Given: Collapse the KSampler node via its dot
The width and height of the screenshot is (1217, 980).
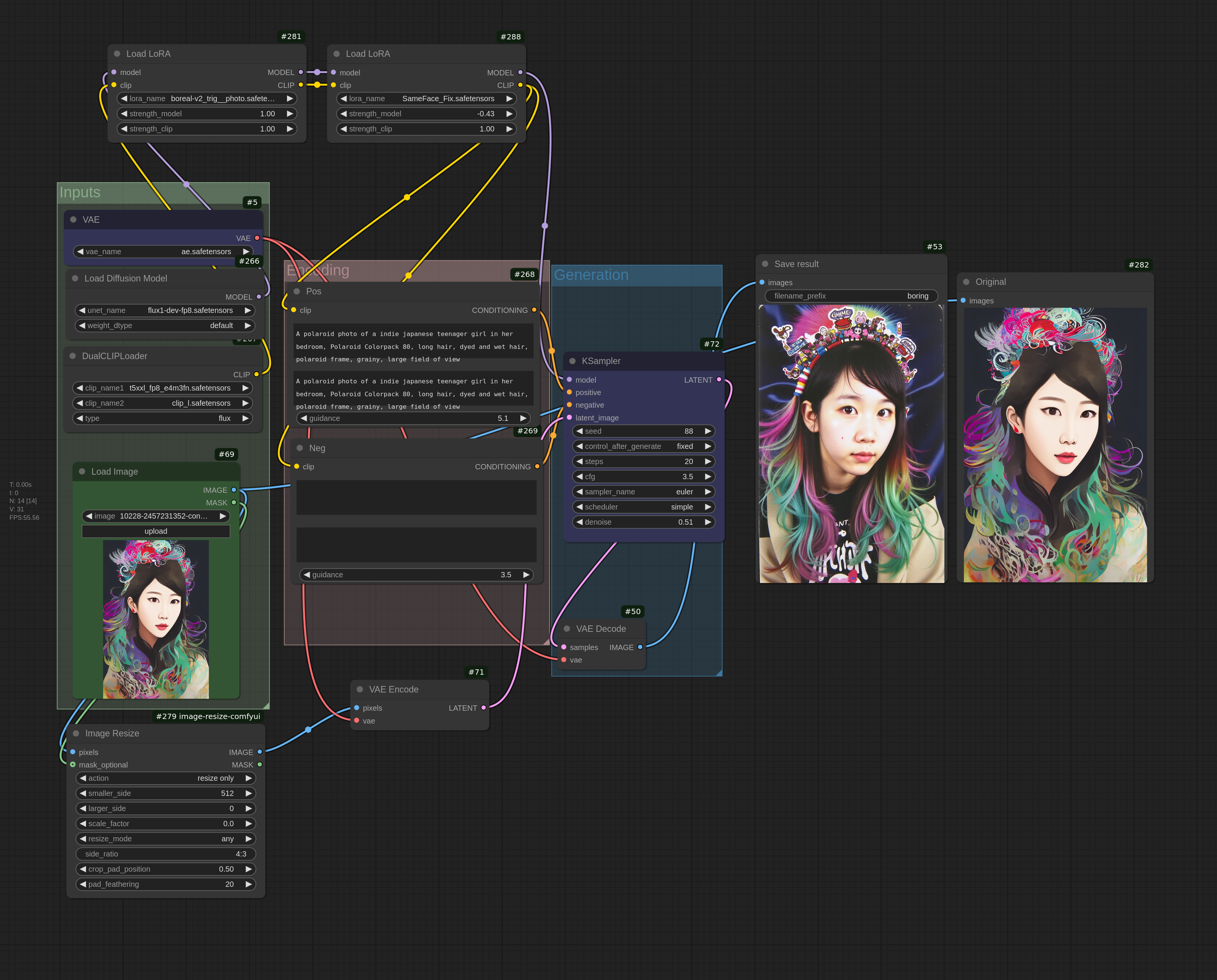Looking at the screenshot, I should tap(572, 361).
